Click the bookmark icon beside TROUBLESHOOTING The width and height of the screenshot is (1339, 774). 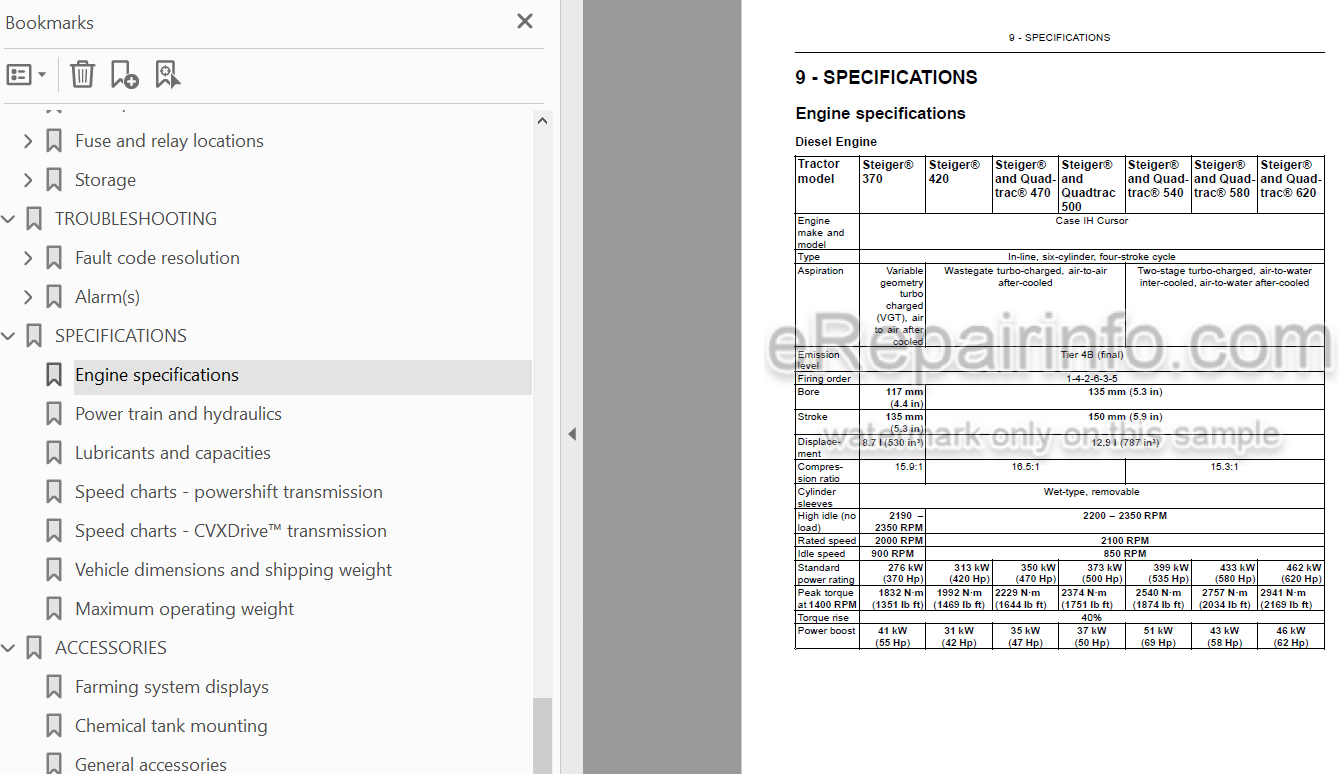(x=34, y=219)
